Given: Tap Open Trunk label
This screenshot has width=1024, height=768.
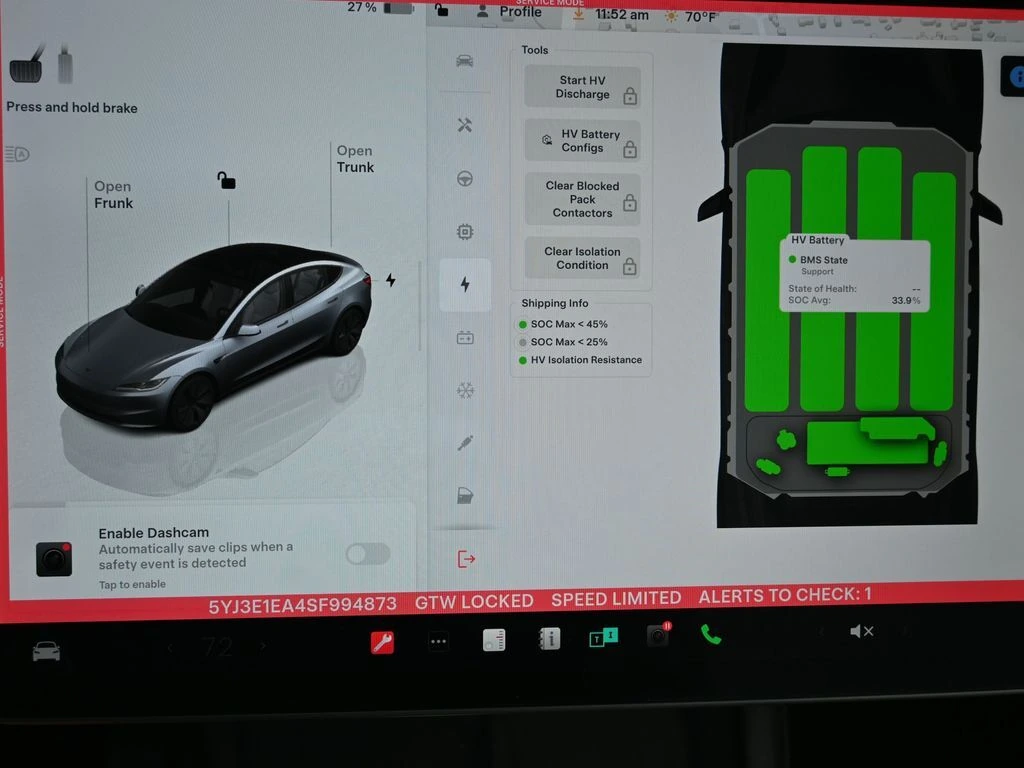Looking at the screenshot, I should (355, 159).
